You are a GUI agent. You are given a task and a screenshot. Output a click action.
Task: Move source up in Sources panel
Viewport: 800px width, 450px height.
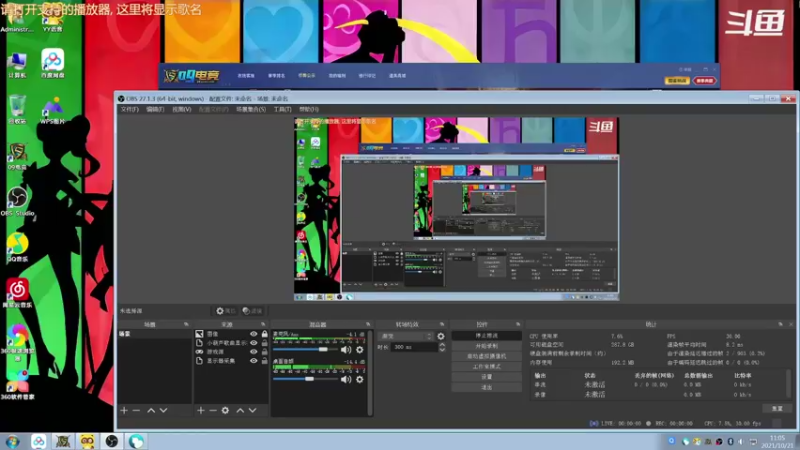click(x=240, y=410)
